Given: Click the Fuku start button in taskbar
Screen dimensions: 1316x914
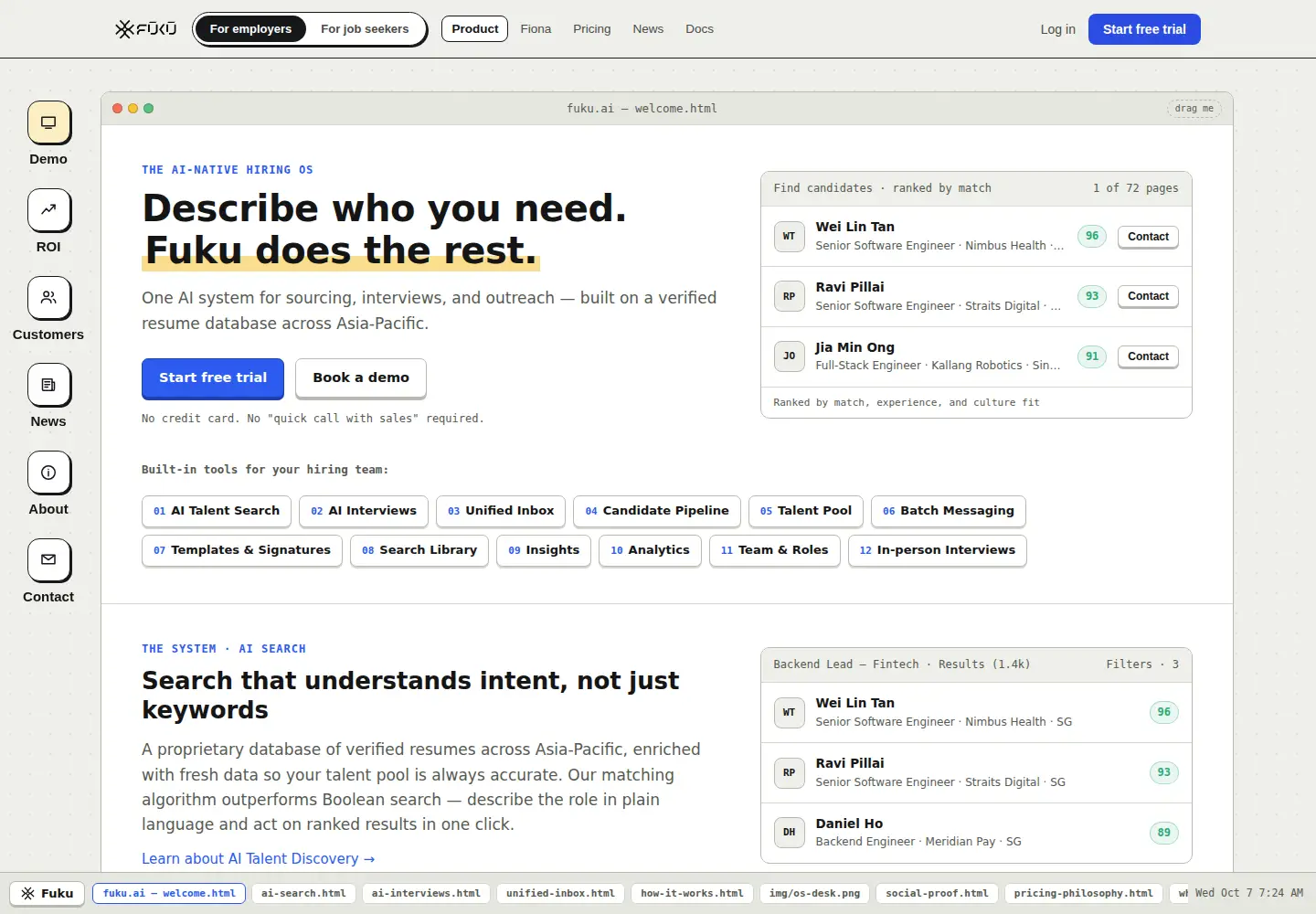Looking at the screenshot, I should [x=48, y=893].
